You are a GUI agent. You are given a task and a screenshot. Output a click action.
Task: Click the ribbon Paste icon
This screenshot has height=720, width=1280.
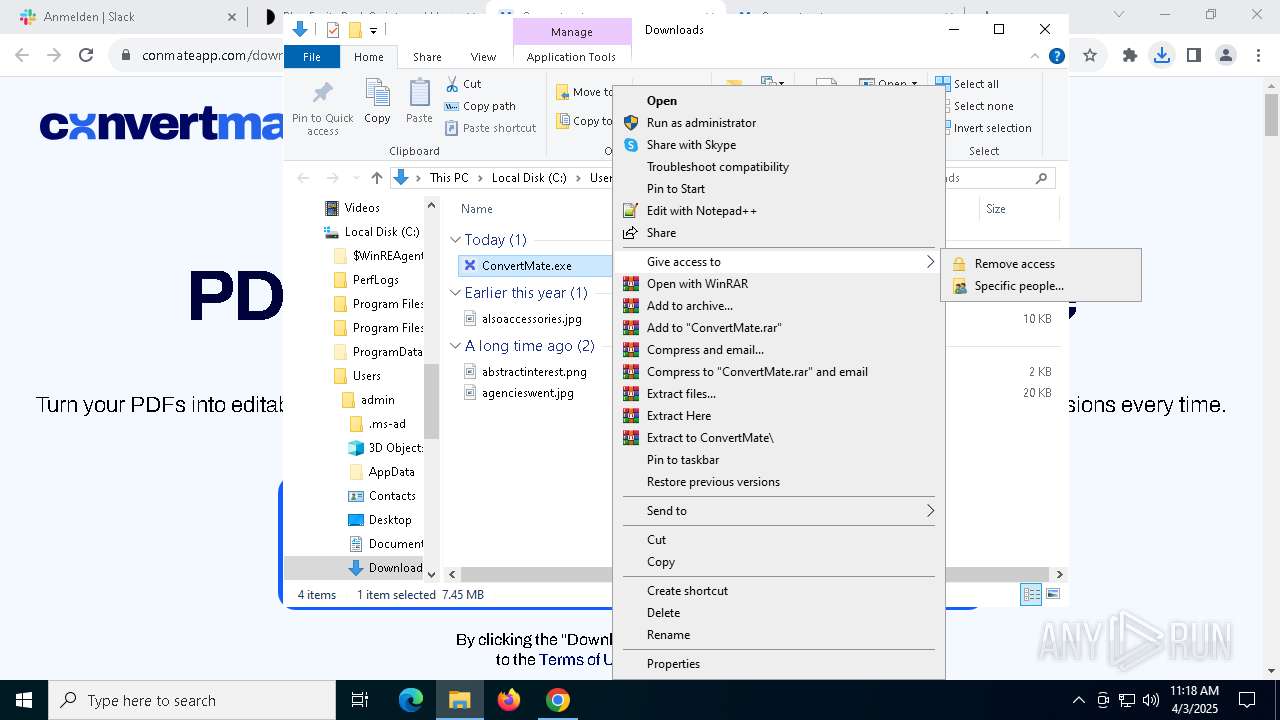coord(419,93)
